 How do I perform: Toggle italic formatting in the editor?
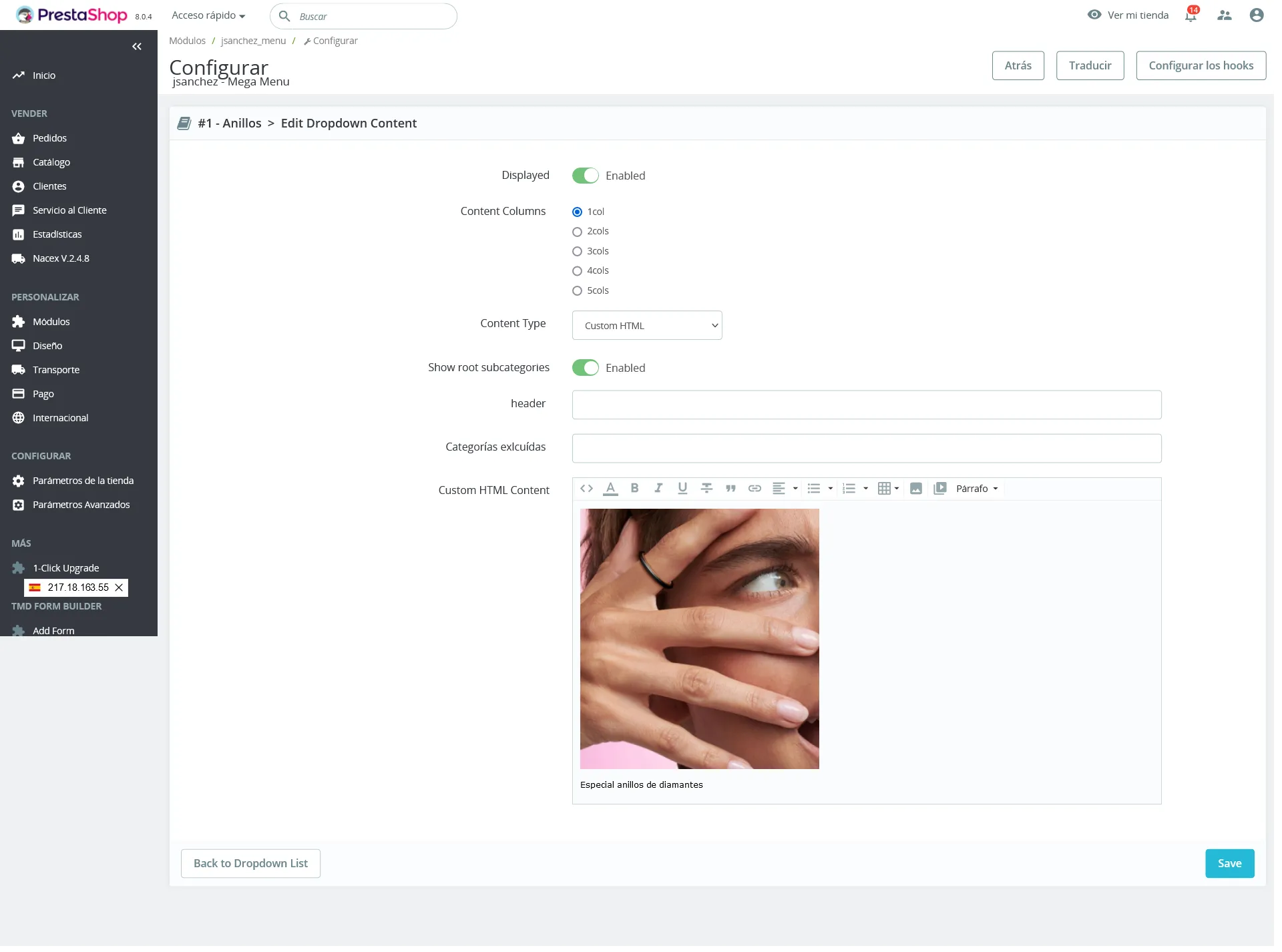coord(658,489)
